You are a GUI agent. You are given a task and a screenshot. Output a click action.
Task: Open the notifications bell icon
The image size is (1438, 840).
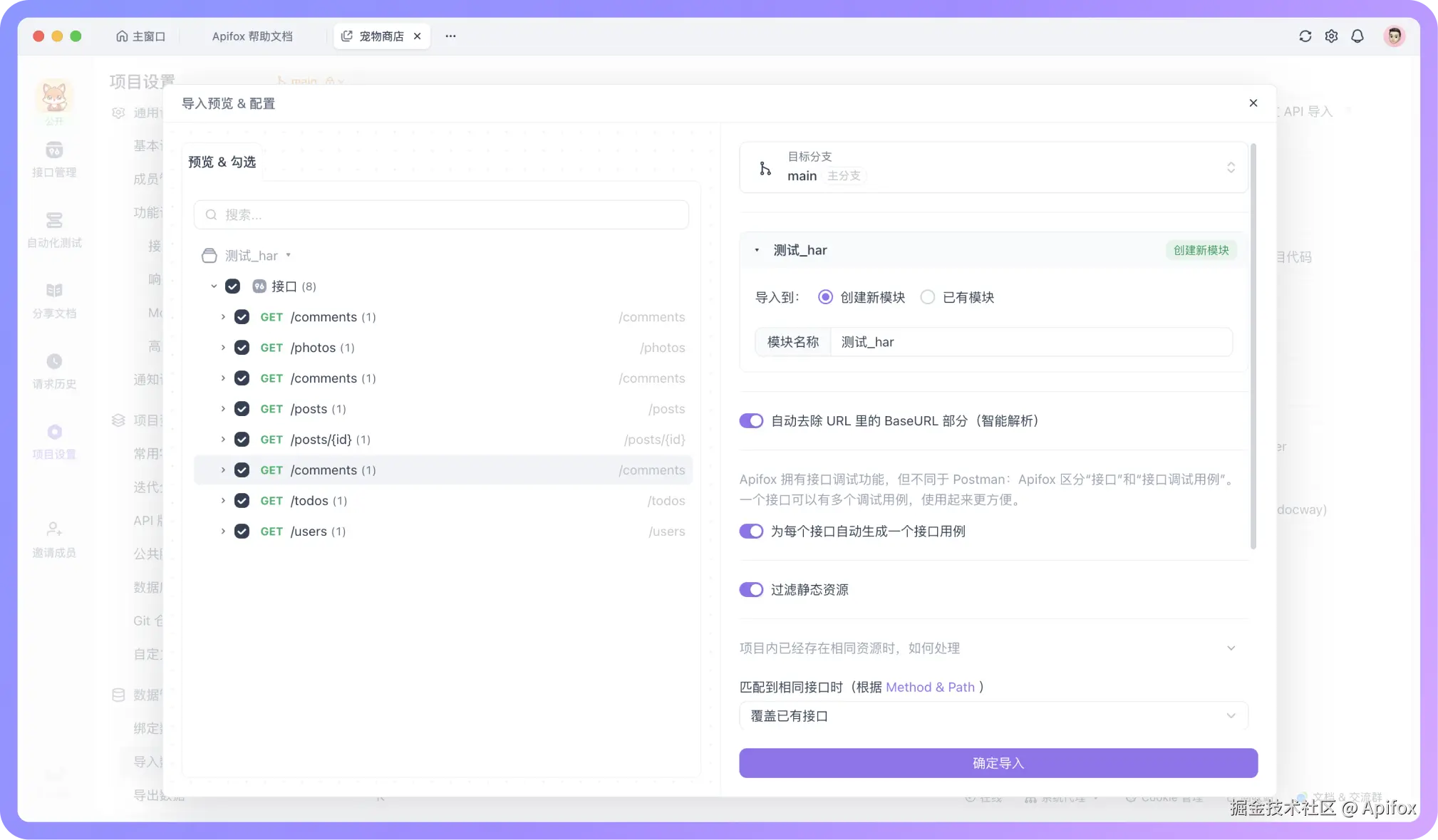tap(1357, 36)
